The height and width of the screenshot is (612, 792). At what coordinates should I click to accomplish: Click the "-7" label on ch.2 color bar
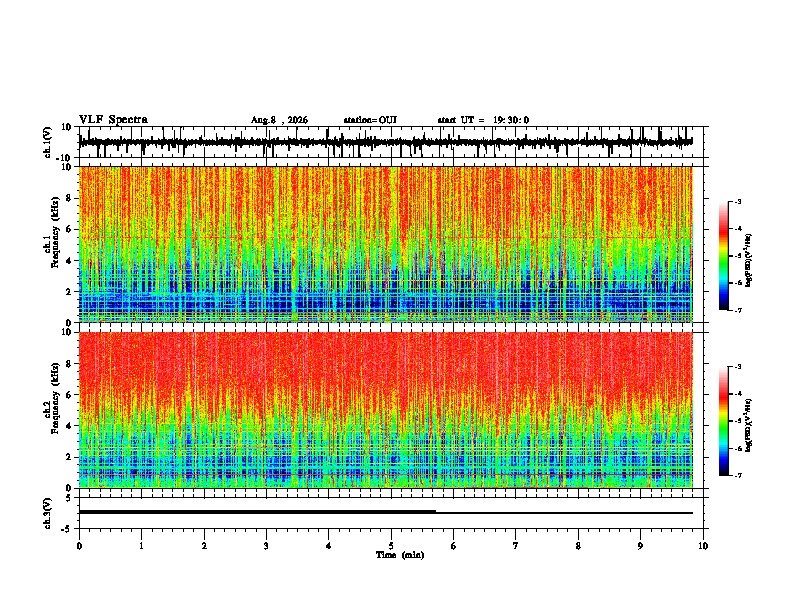[738, 475]
